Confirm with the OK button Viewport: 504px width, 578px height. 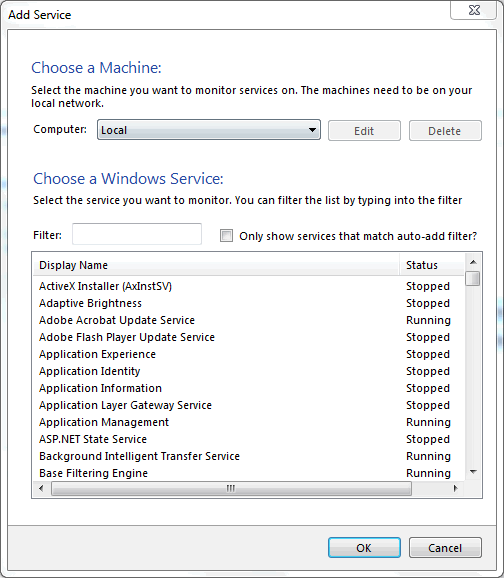[x=364, y=547]
